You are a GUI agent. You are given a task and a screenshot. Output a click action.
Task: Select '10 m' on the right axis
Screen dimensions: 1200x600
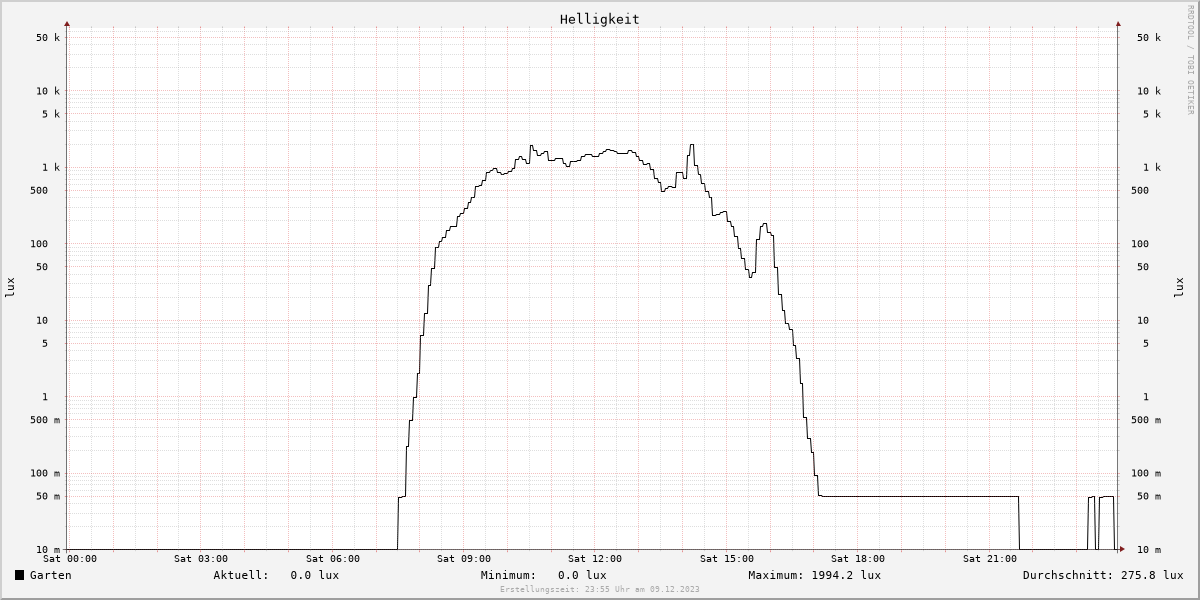point(1149,550)
